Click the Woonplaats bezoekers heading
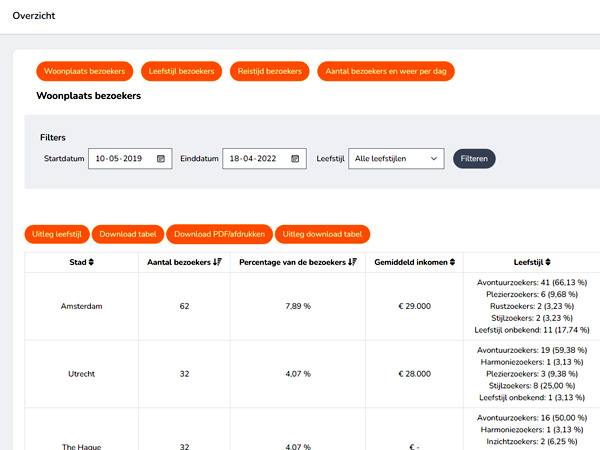The image size is (600, 450). pyautogui.click(x=88, y=96)
